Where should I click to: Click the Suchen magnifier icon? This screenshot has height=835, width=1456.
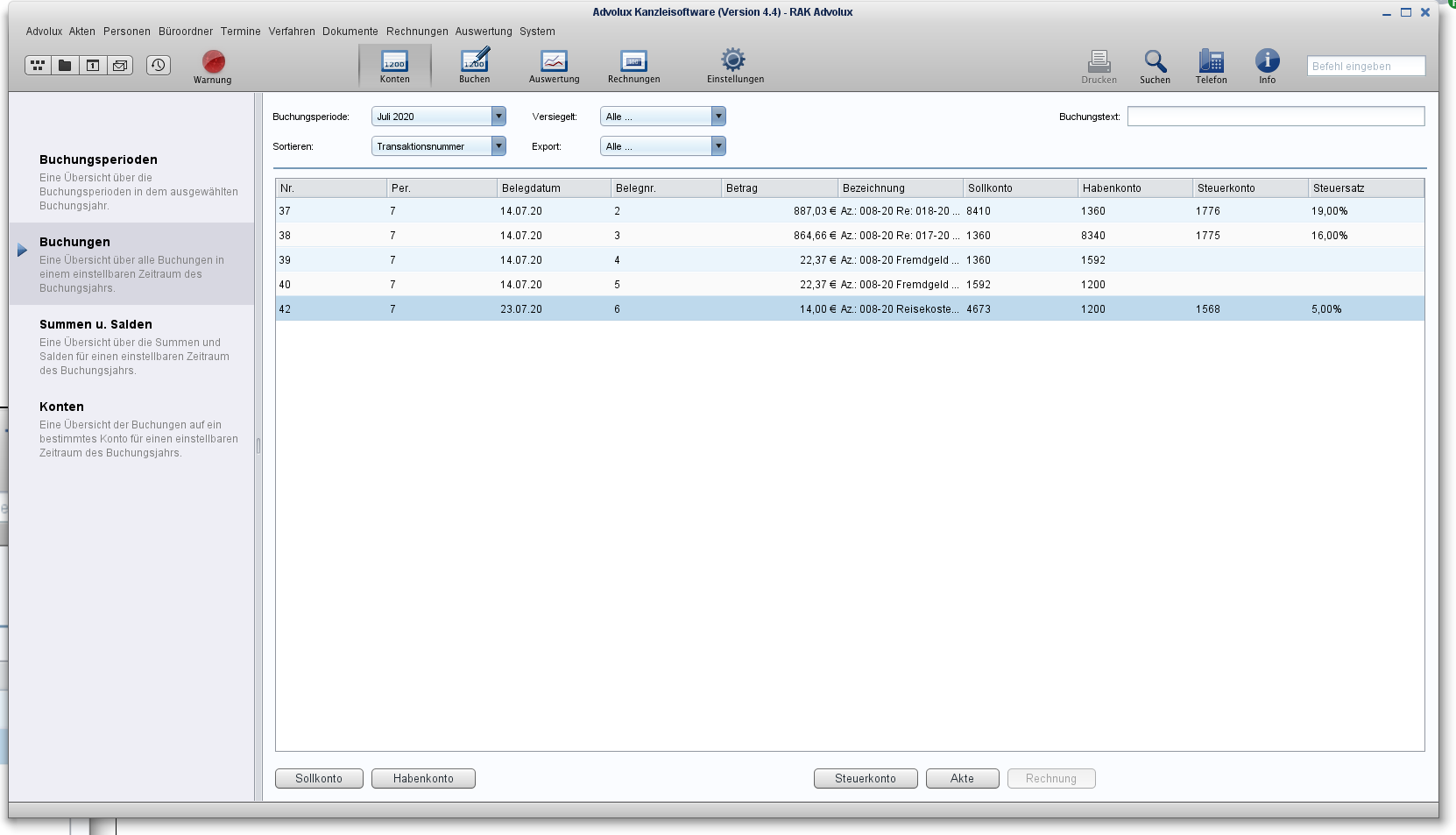click(x=1156, y=67)
